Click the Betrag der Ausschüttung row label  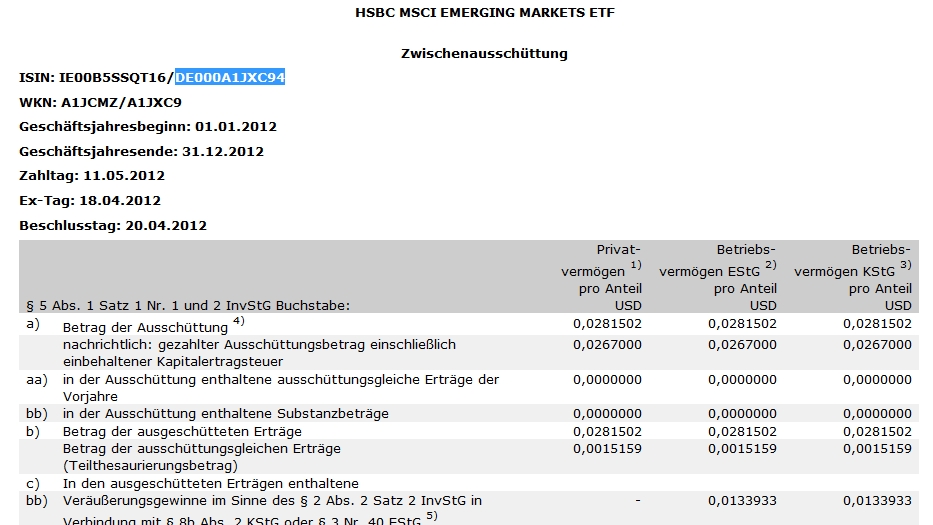pyautogui.click(x=154, y=325)
